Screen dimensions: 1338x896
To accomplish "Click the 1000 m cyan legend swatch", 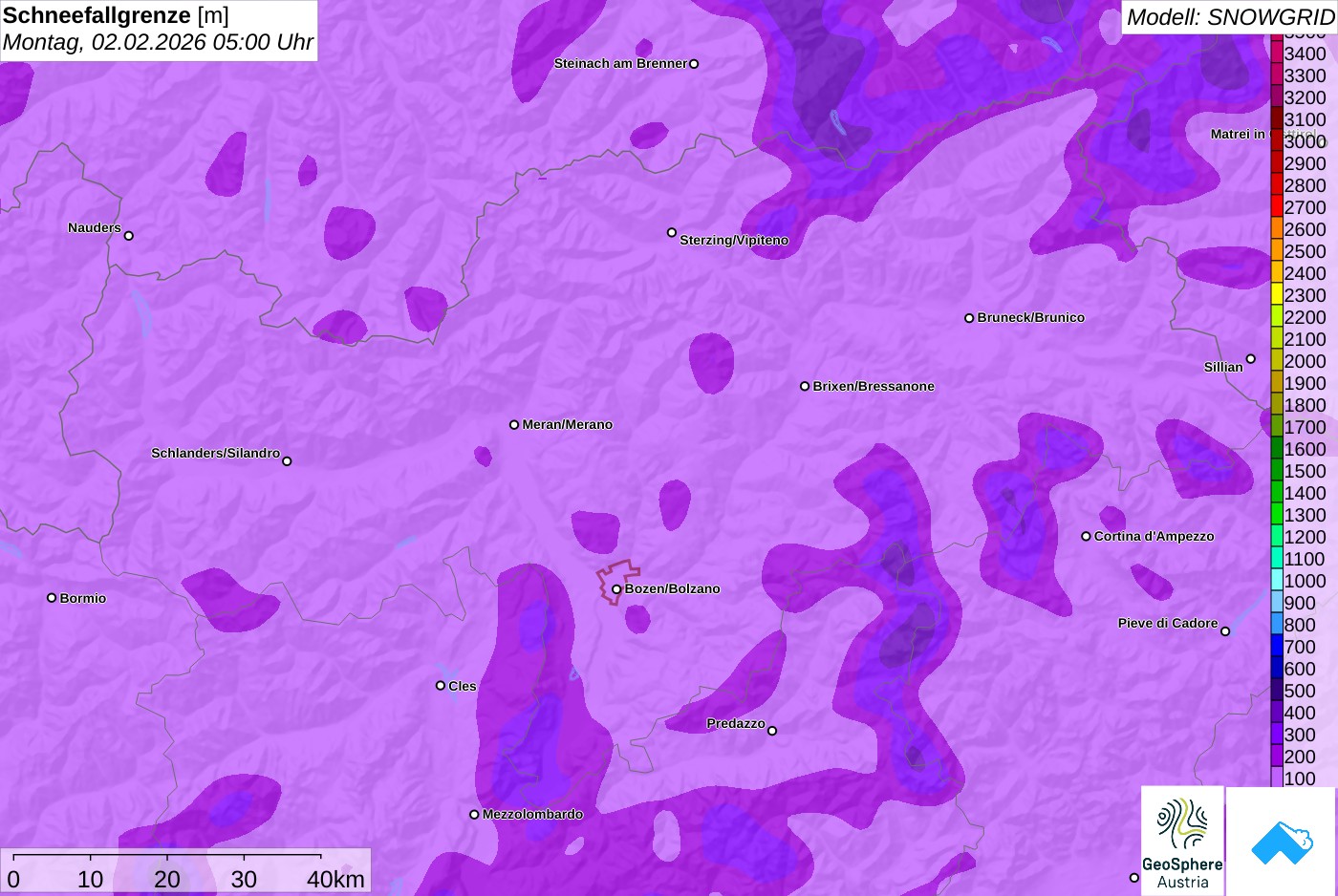I will 1276,580.
